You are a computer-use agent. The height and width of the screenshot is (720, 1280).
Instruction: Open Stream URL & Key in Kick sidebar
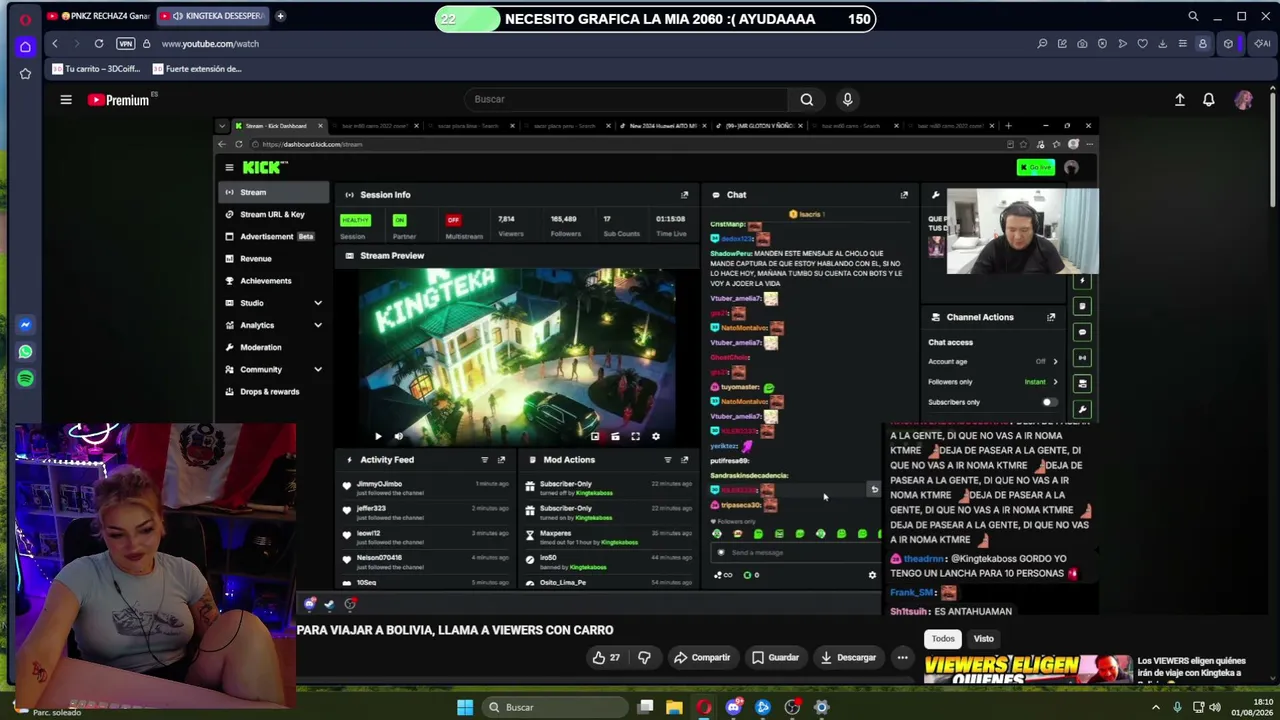[274, 214]
